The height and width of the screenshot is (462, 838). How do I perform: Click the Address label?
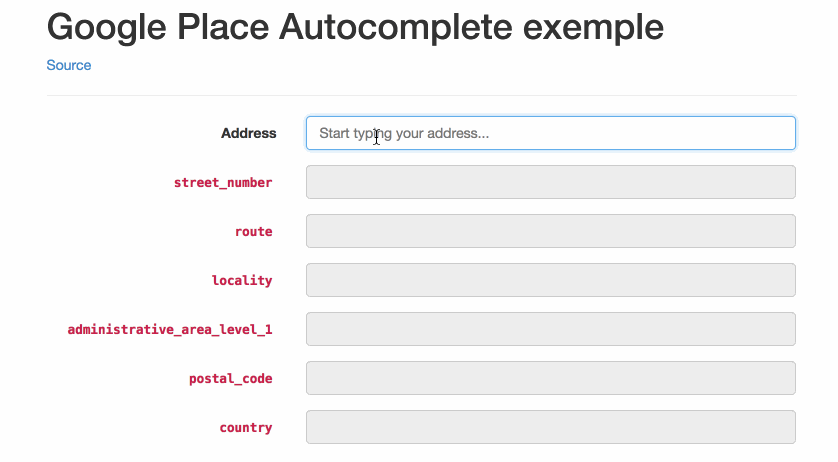(x=249, y=133)
